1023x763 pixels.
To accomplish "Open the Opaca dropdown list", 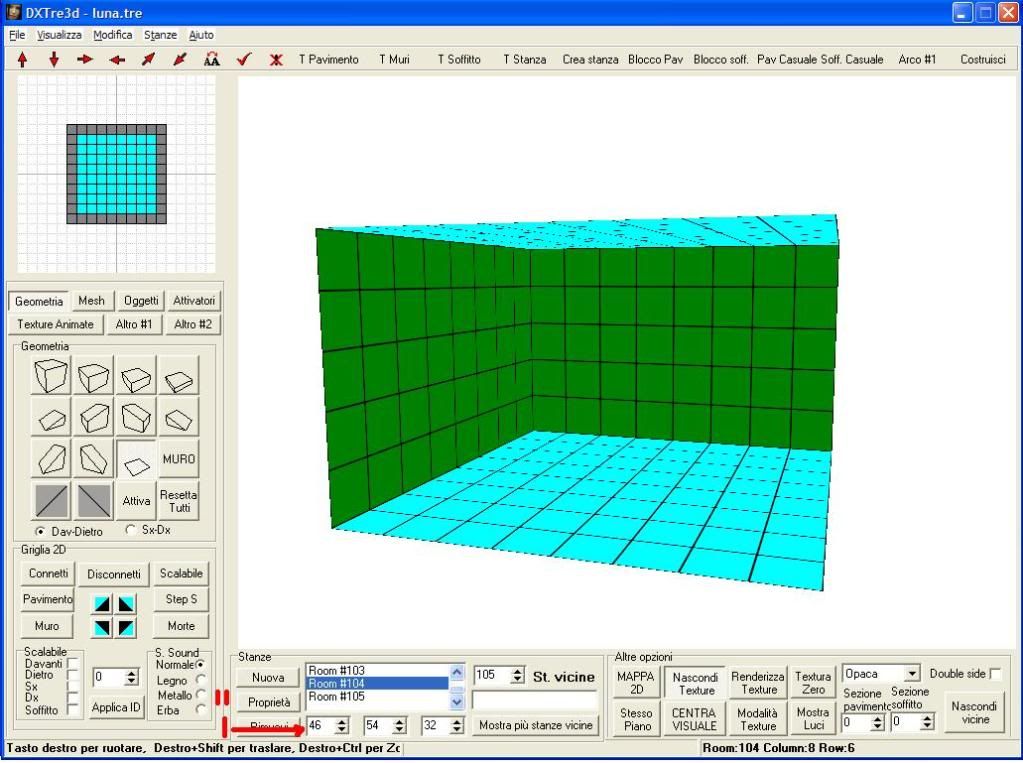I will click(911, 675).
